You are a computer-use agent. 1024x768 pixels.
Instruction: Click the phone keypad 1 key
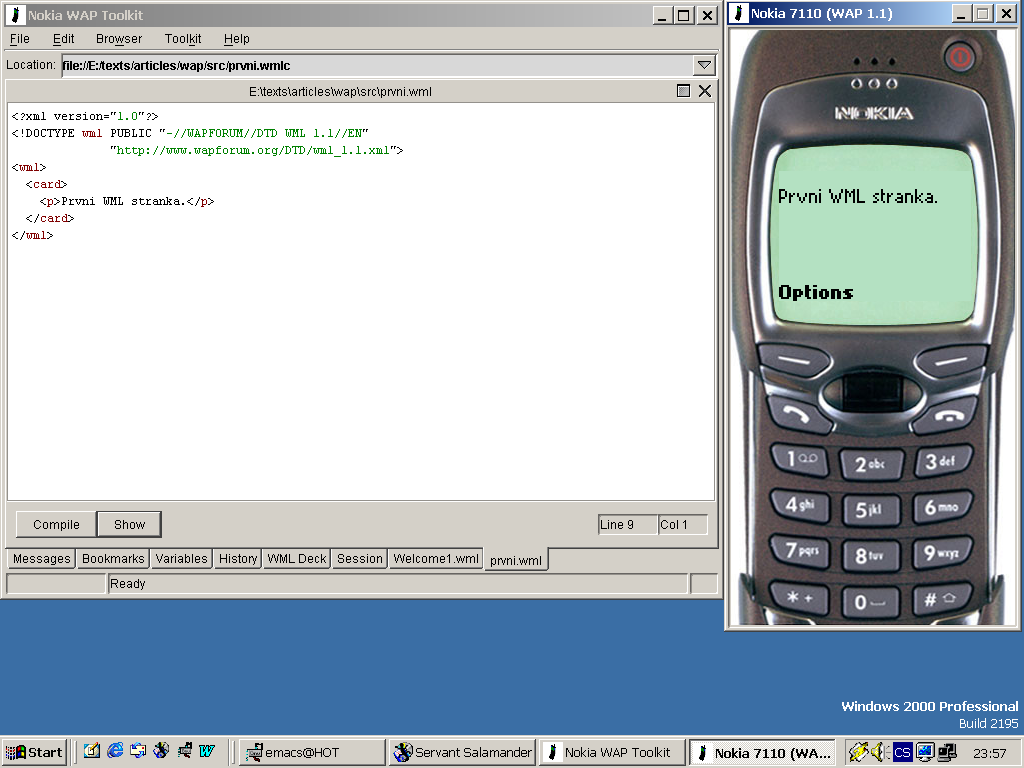pos(800,460)
